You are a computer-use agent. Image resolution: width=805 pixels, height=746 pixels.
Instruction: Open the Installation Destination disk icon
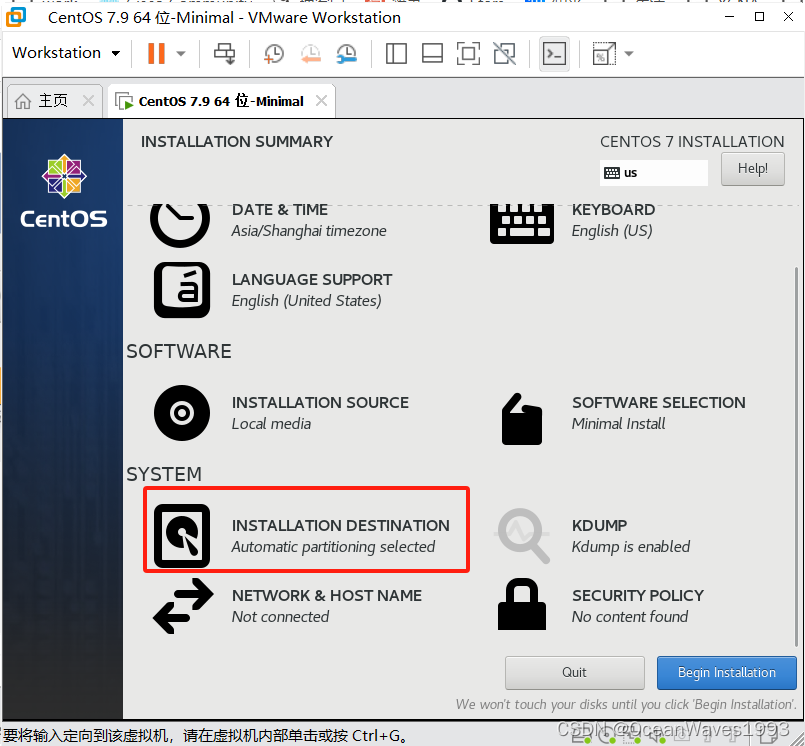pos(182,536)
